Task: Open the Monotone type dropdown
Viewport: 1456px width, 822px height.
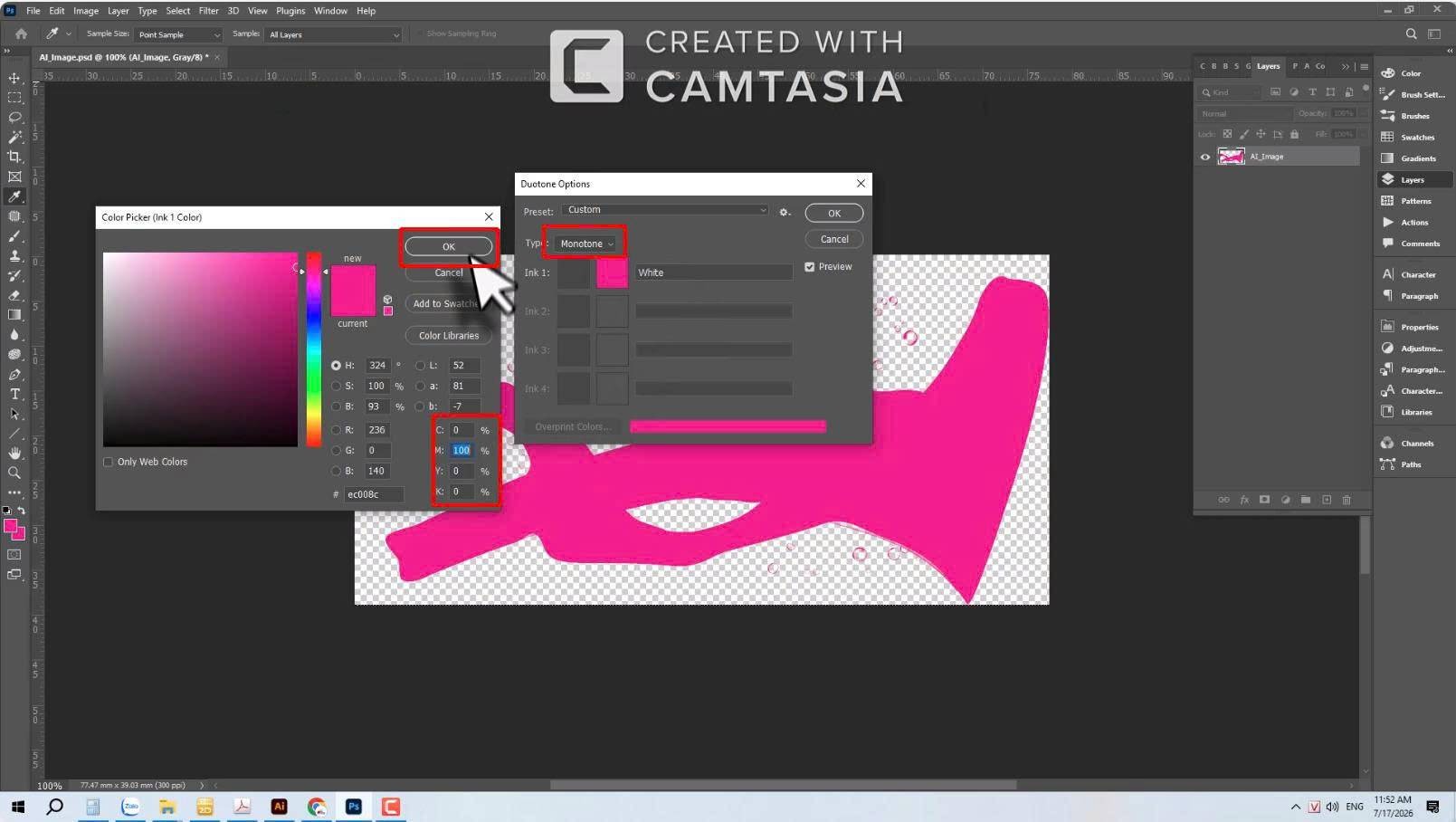Action: point(586,244)
